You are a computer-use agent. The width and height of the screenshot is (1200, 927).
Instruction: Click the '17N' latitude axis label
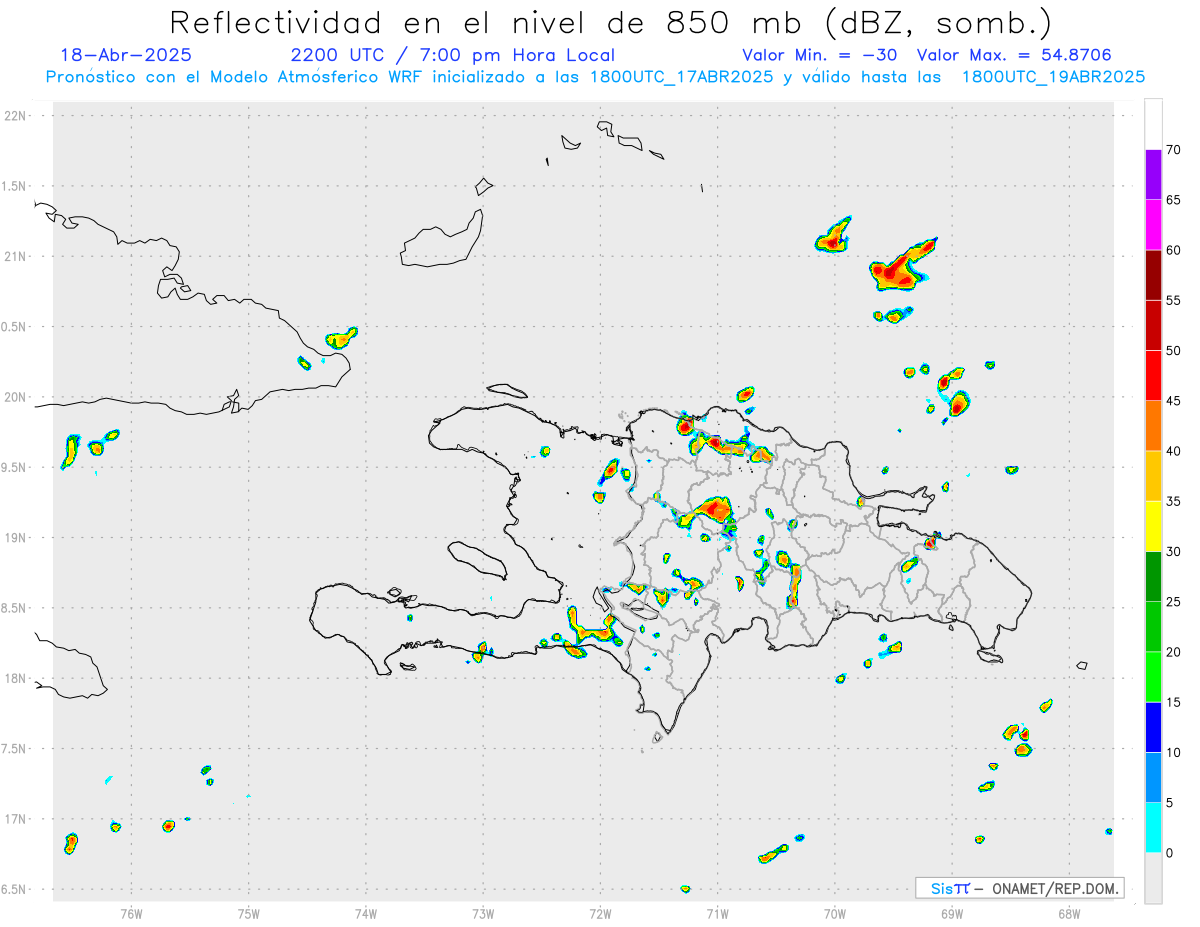[x=16, y=819]
